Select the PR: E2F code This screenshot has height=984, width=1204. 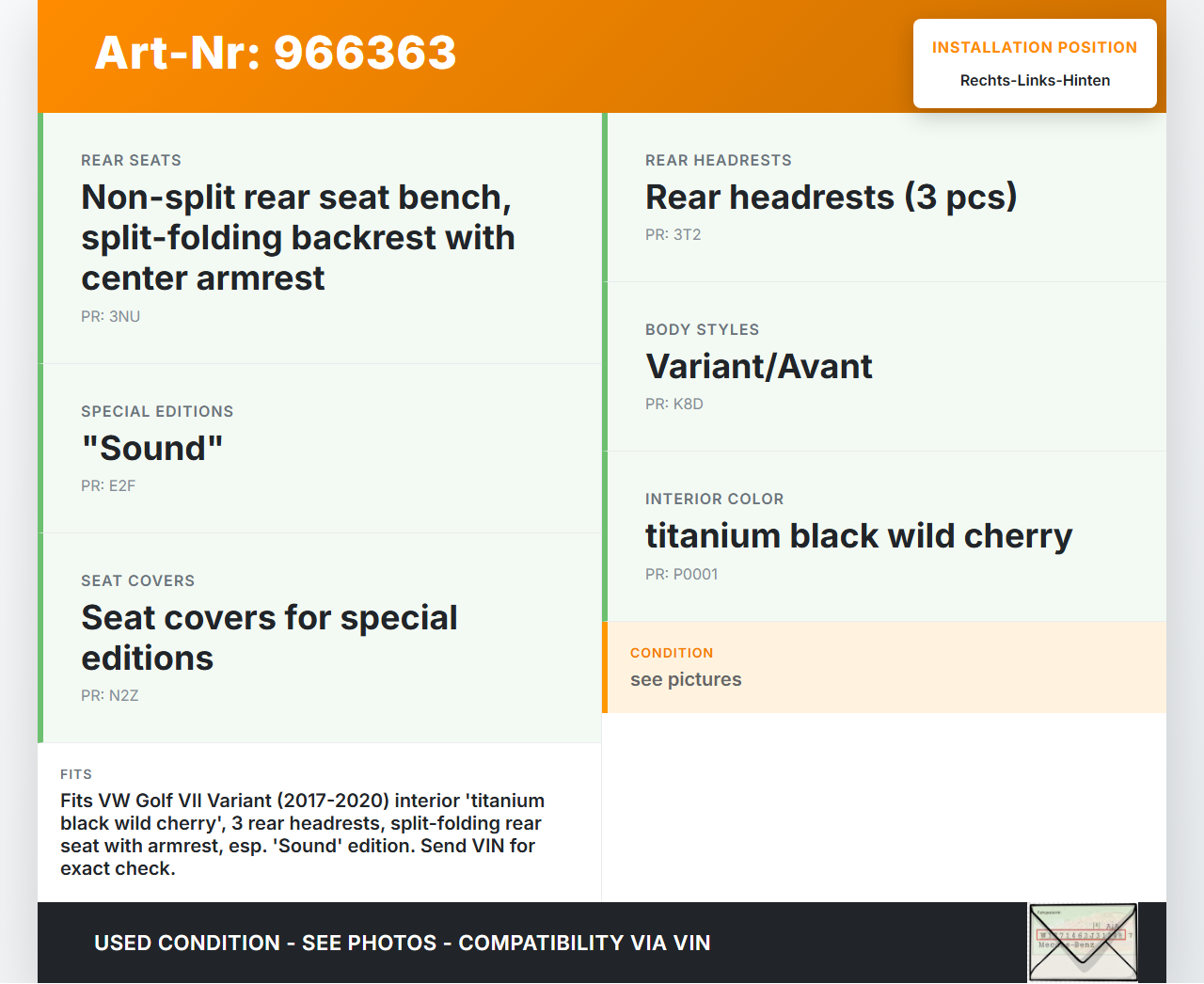click(x=108, y=486)
